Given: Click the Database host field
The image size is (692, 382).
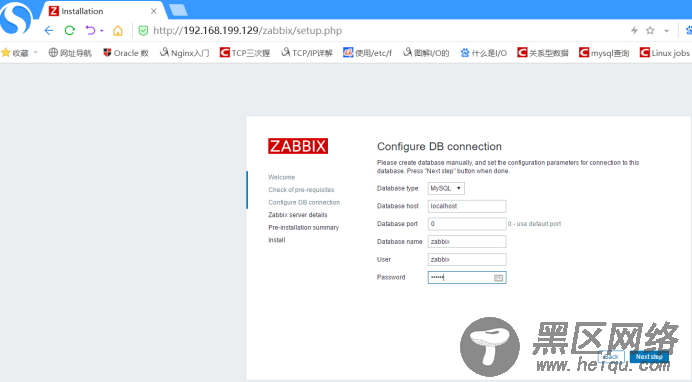Looking at the screenshot, I should click(x=467, y=206).
